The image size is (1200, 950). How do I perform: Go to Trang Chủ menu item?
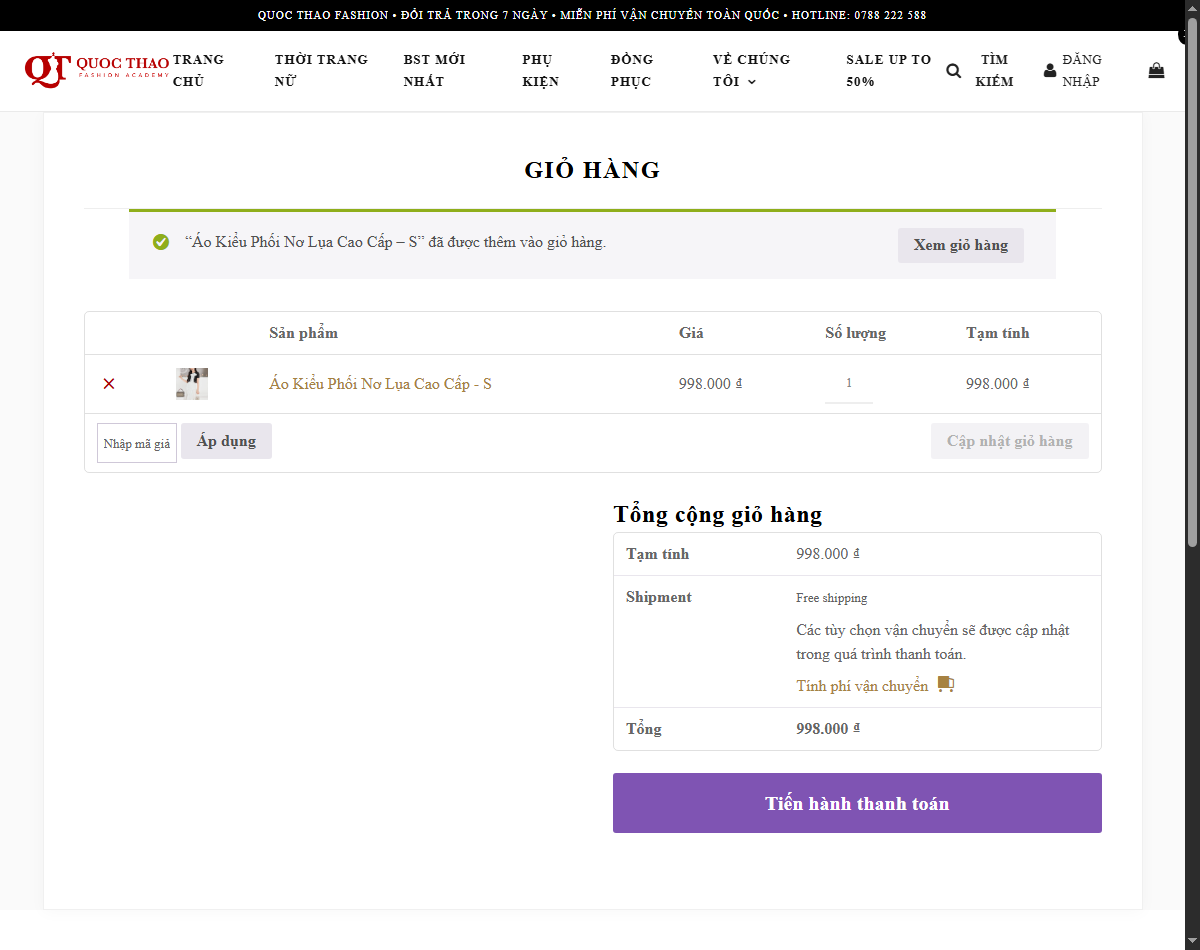[198, 70]
